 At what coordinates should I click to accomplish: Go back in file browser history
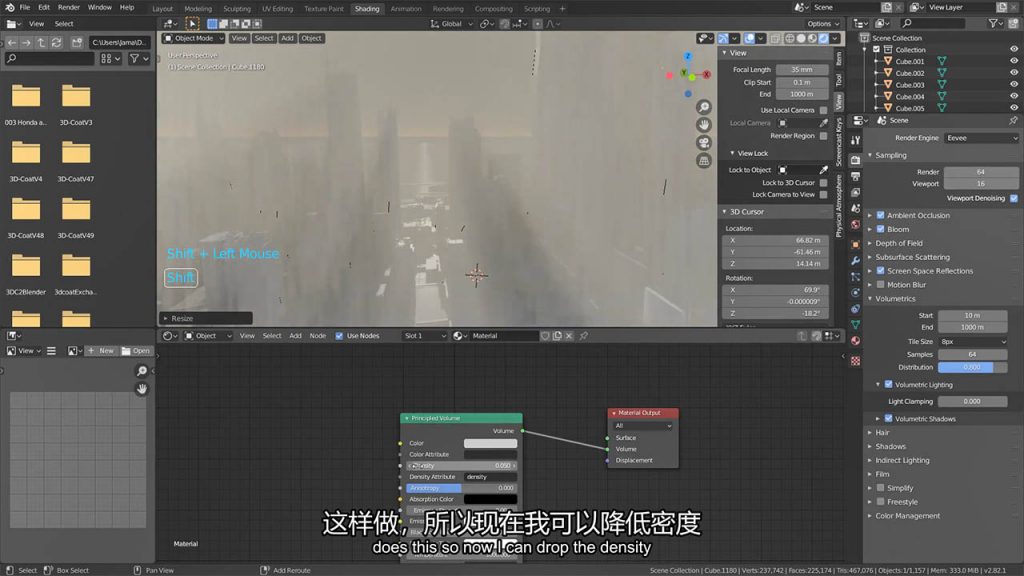coord(12,42)
